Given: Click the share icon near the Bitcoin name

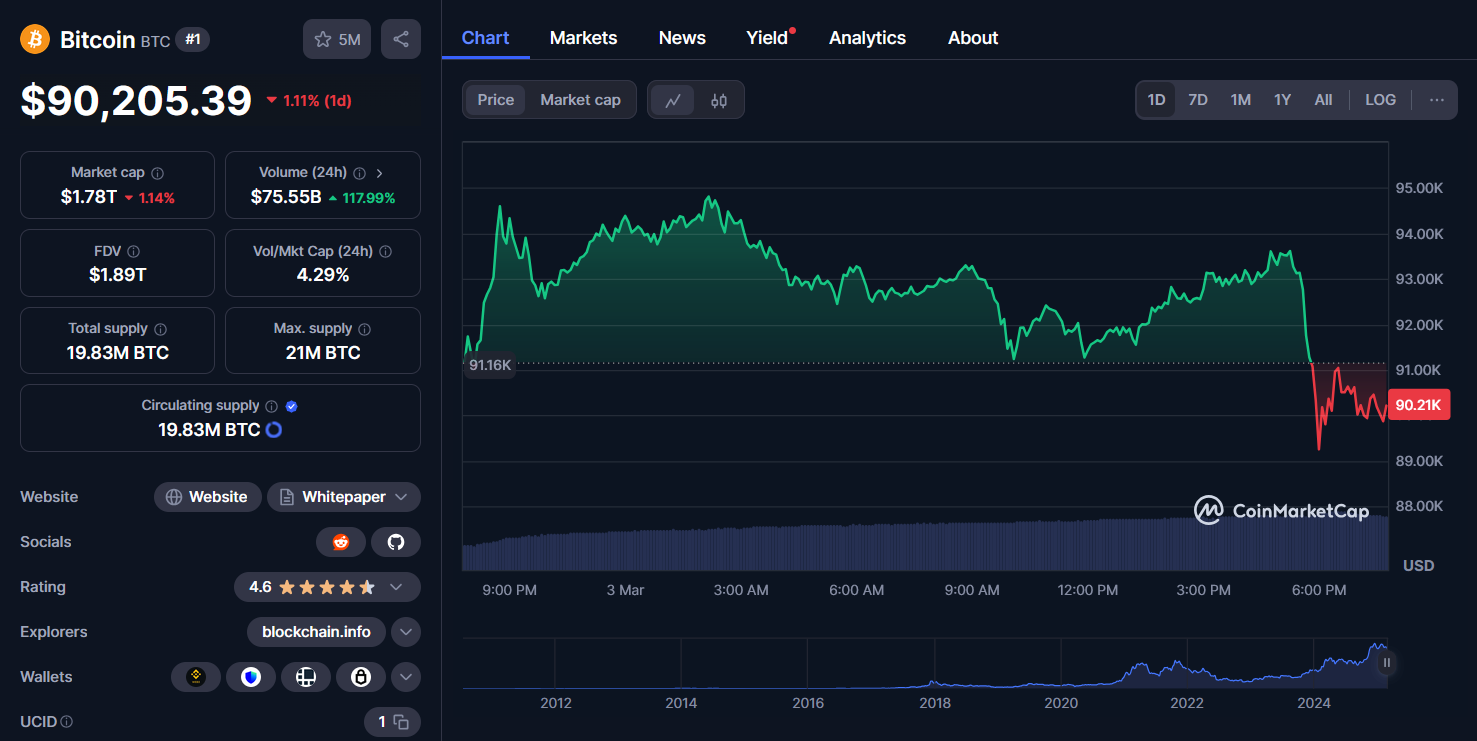Looking at the screenshot, I should pyautogui.click(x=400, y=37).
